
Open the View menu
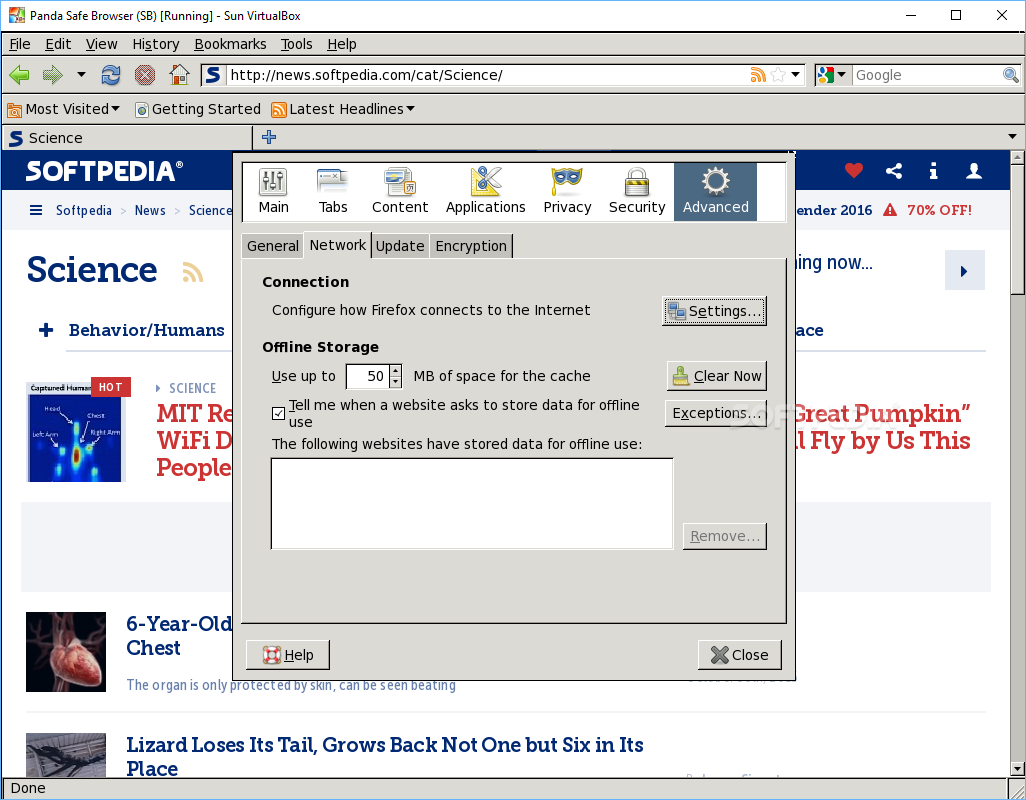point(101,44)
